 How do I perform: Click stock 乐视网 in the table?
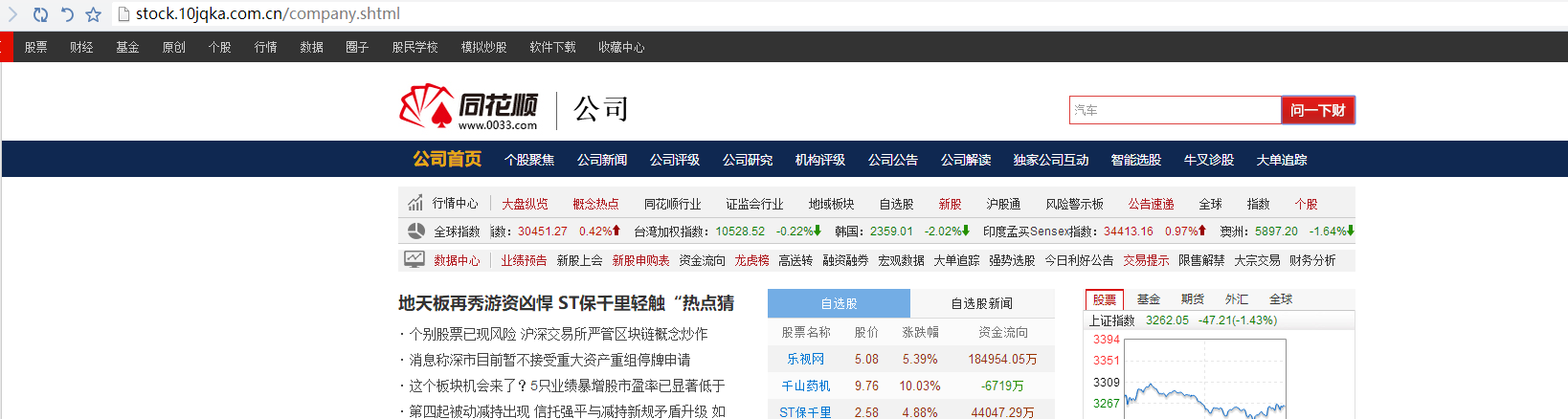tap(805, 360)
